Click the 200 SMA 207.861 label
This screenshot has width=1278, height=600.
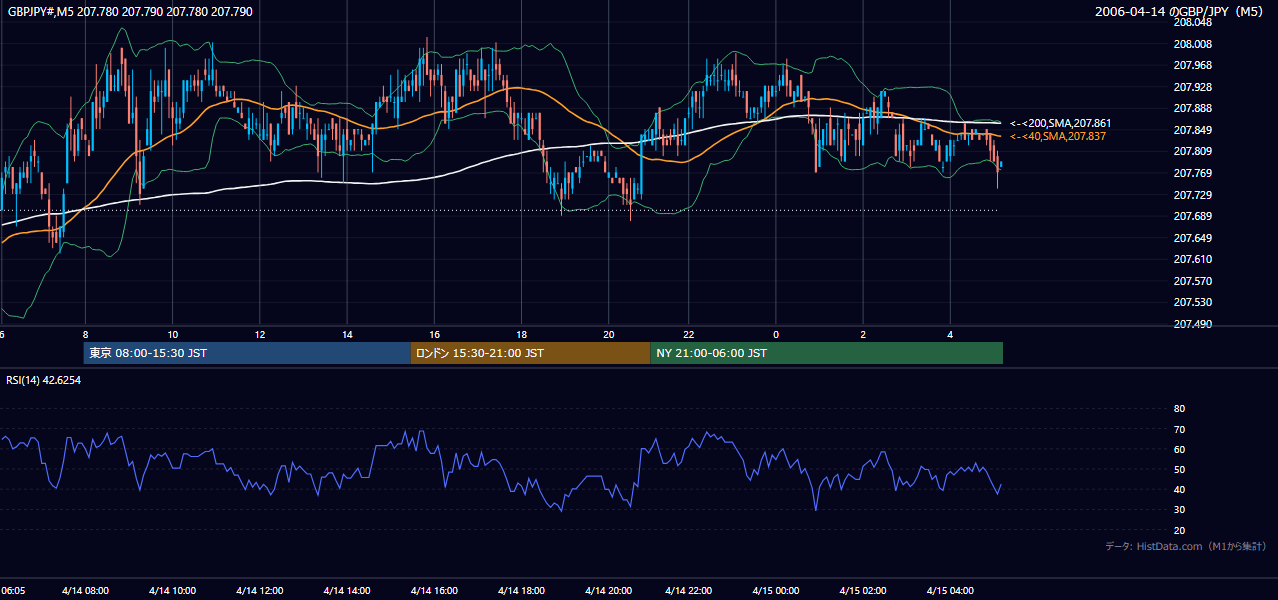[1060, 123]
